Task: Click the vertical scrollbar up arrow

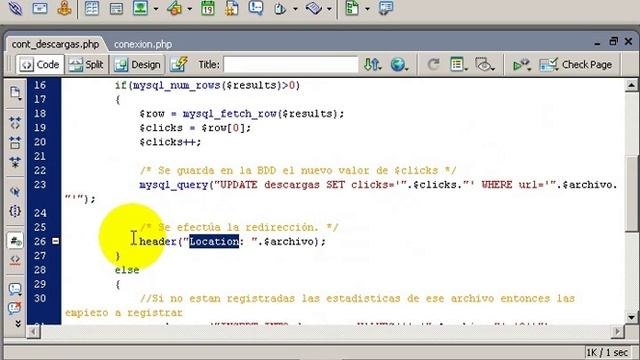Action: tap(631, 85)
